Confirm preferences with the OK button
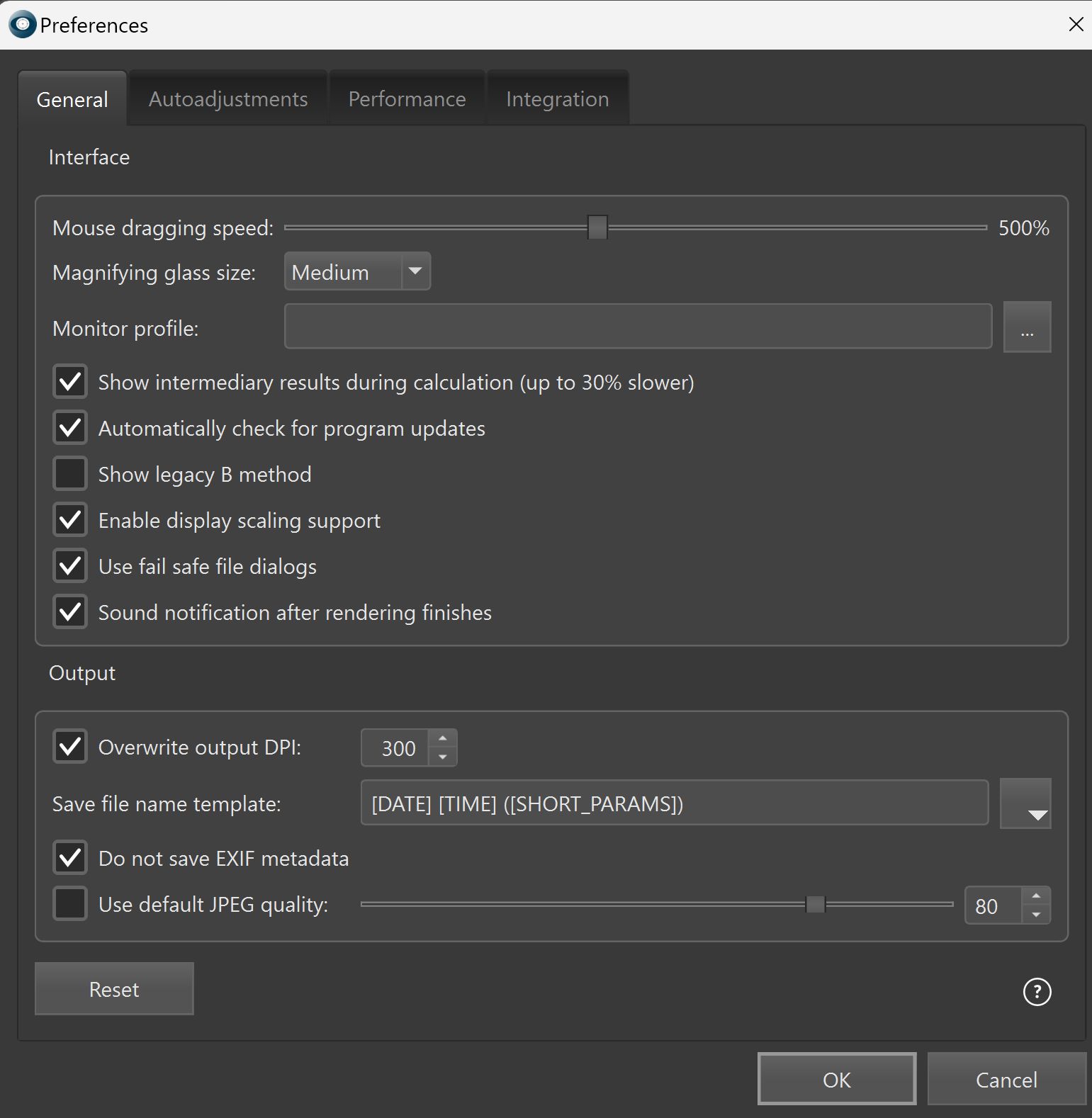 (836, 1079)
